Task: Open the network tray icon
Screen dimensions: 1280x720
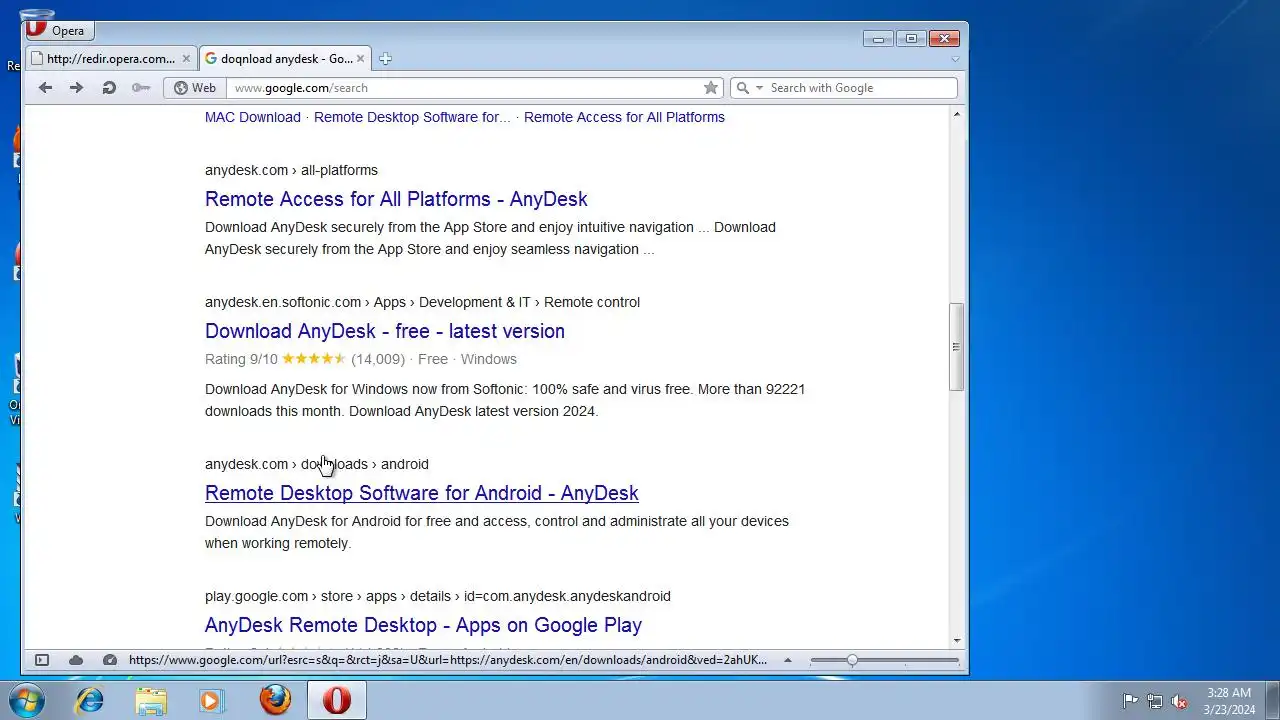Action: pyautogui.click(x=1155, y=701)
